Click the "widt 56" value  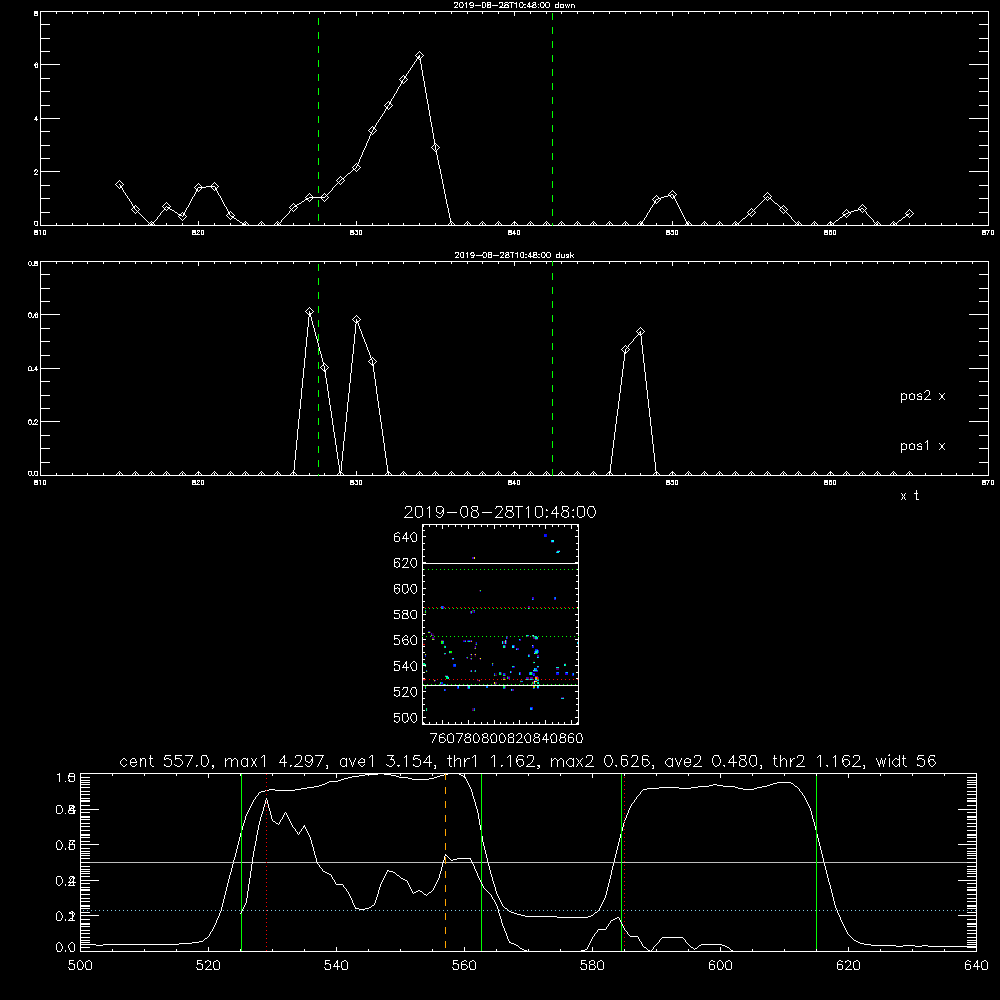906,761
